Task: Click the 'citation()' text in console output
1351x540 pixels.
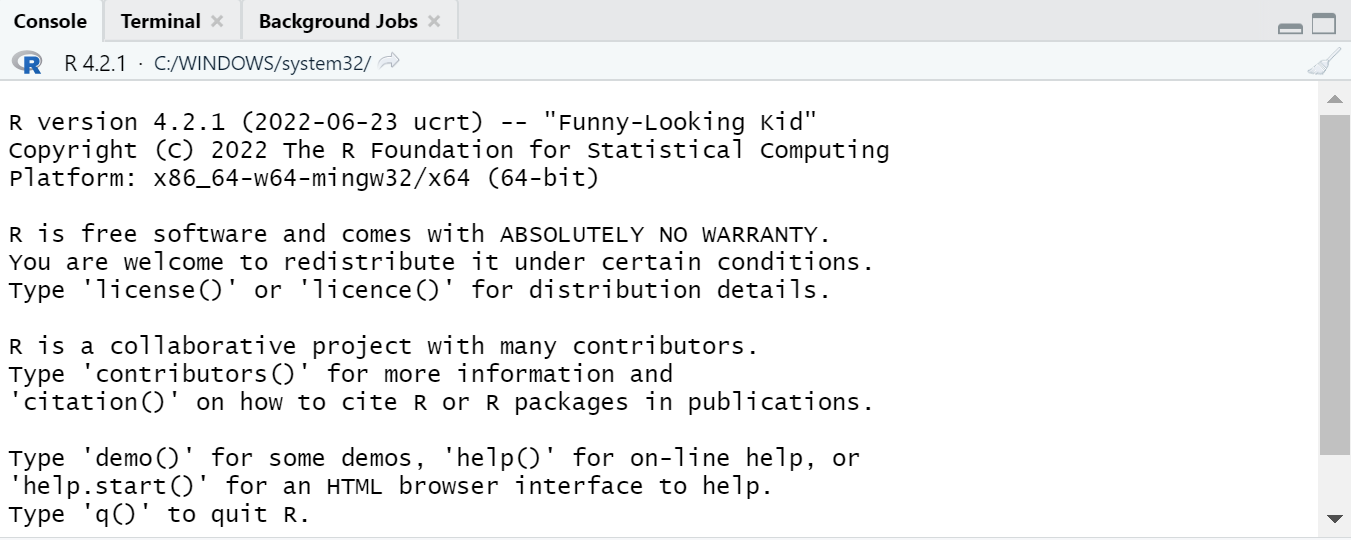Action: [x=95, y=402]
